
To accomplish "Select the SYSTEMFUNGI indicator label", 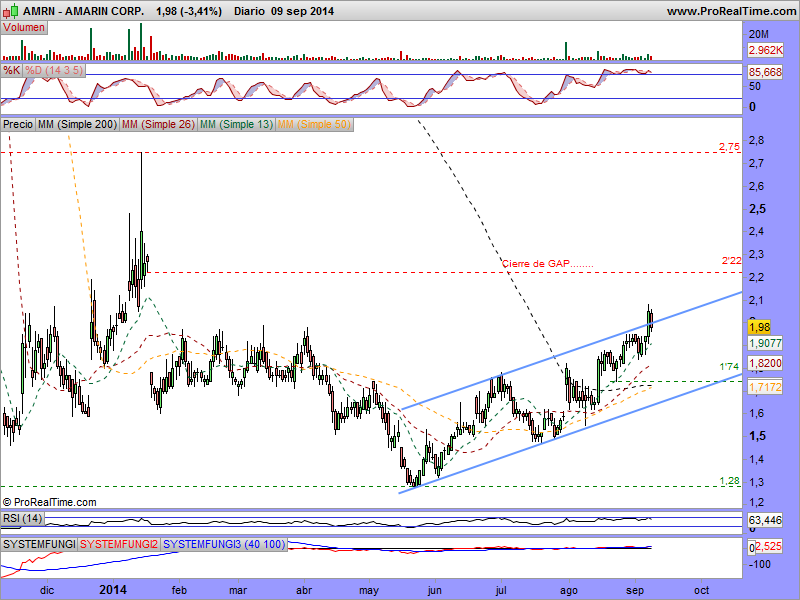I will click(x=39, y=544).
